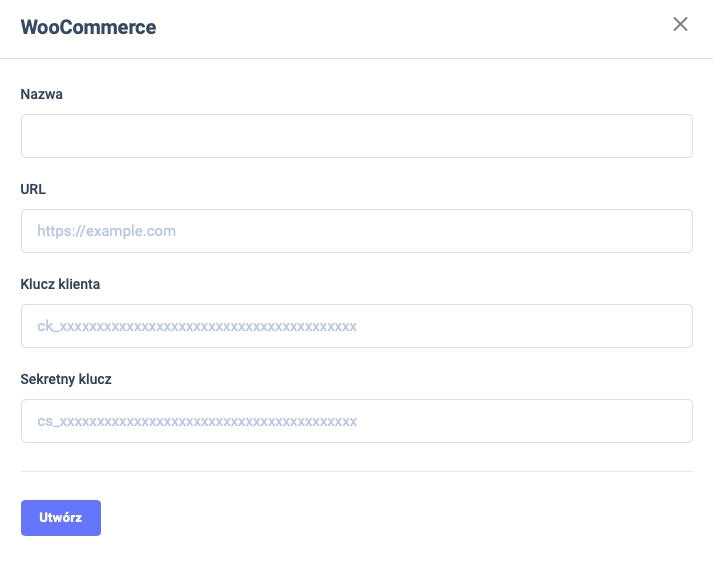Click empty space right of Utwórz button
The width and height of the screenshot is (713, 576).
point(400,518)
